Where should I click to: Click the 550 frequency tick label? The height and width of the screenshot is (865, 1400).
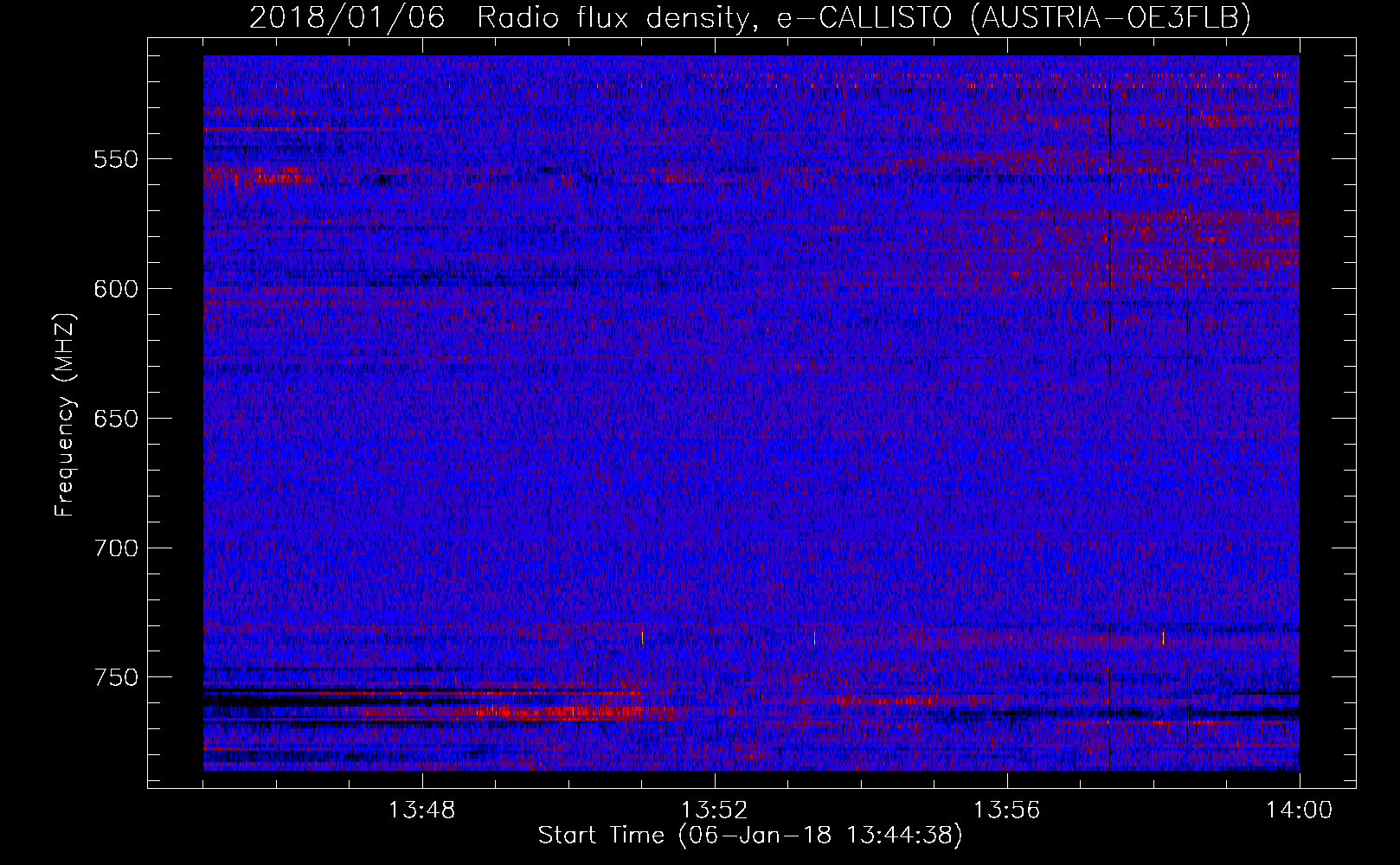[x=115, y=159]
